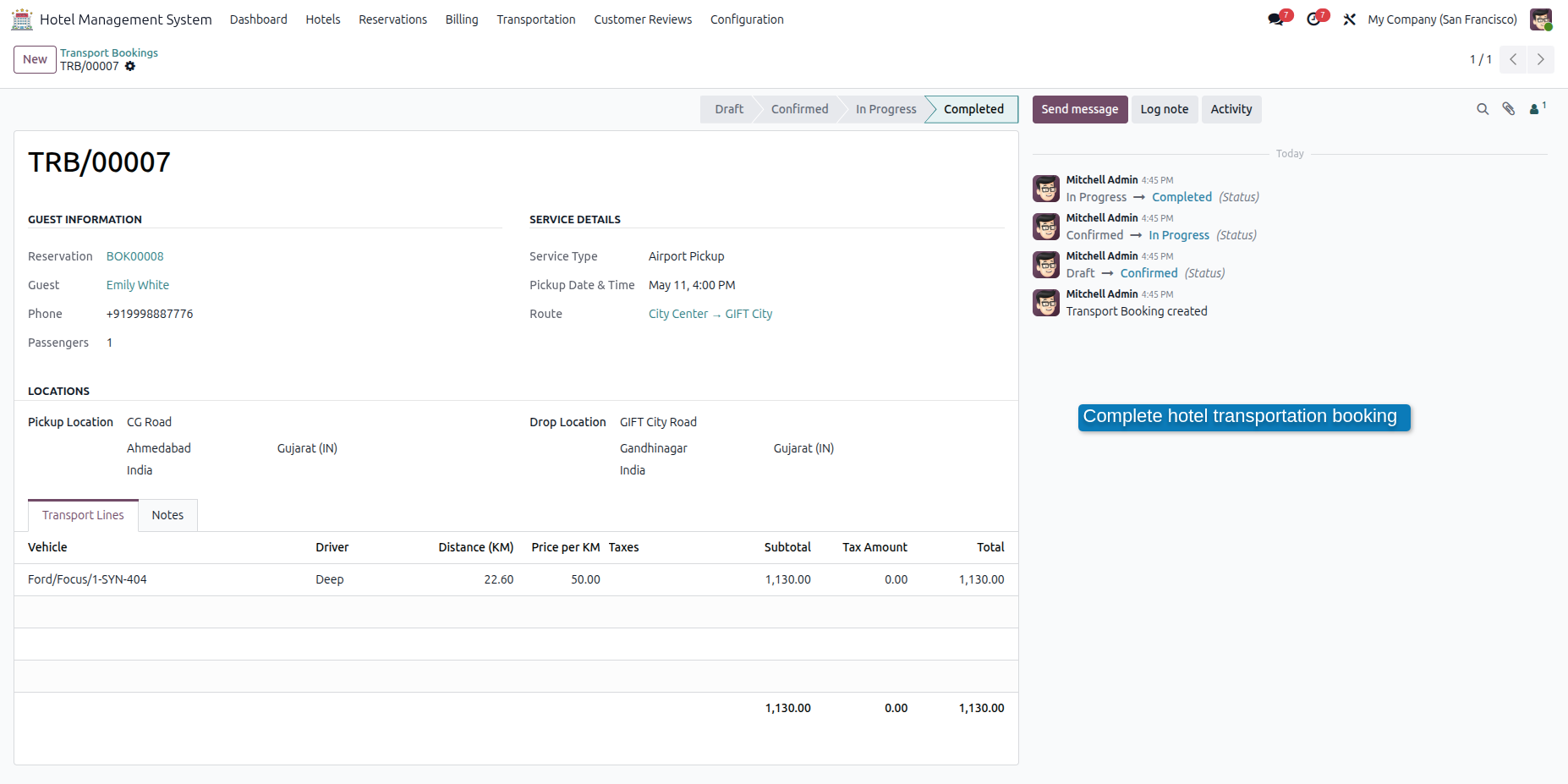The width and height of the screenshot is (1568, 784).
Task: Click Log note button
Action: pos(1165,109)
